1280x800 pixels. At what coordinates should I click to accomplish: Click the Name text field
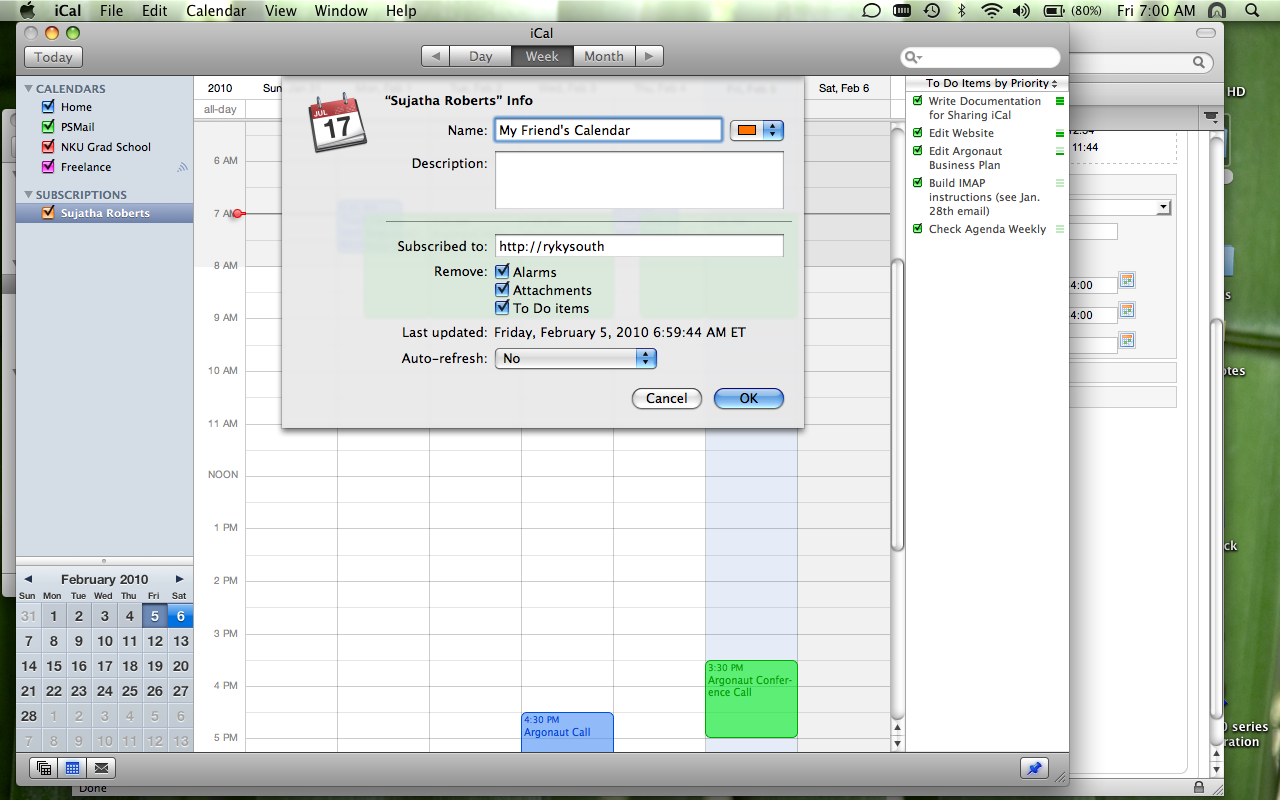click(608, 130)
